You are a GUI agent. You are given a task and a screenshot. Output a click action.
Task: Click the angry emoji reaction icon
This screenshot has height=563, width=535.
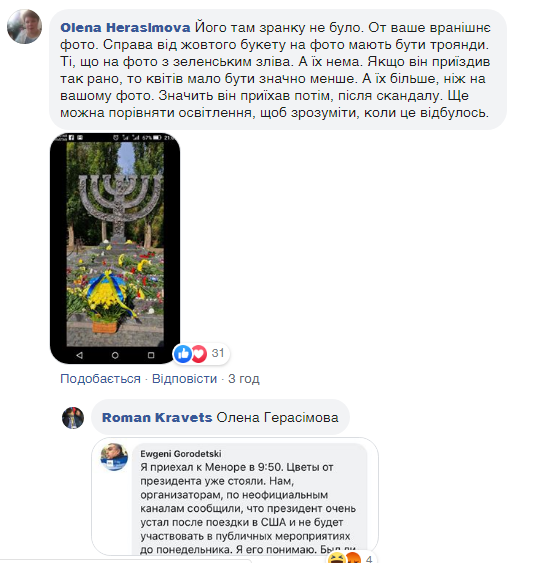point(353,558)
